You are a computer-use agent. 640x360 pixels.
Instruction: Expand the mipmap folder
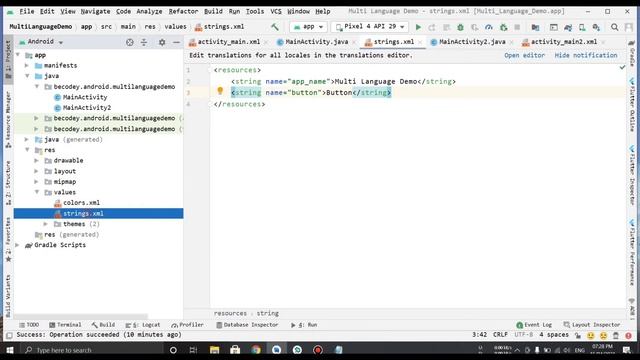point(36,182)
